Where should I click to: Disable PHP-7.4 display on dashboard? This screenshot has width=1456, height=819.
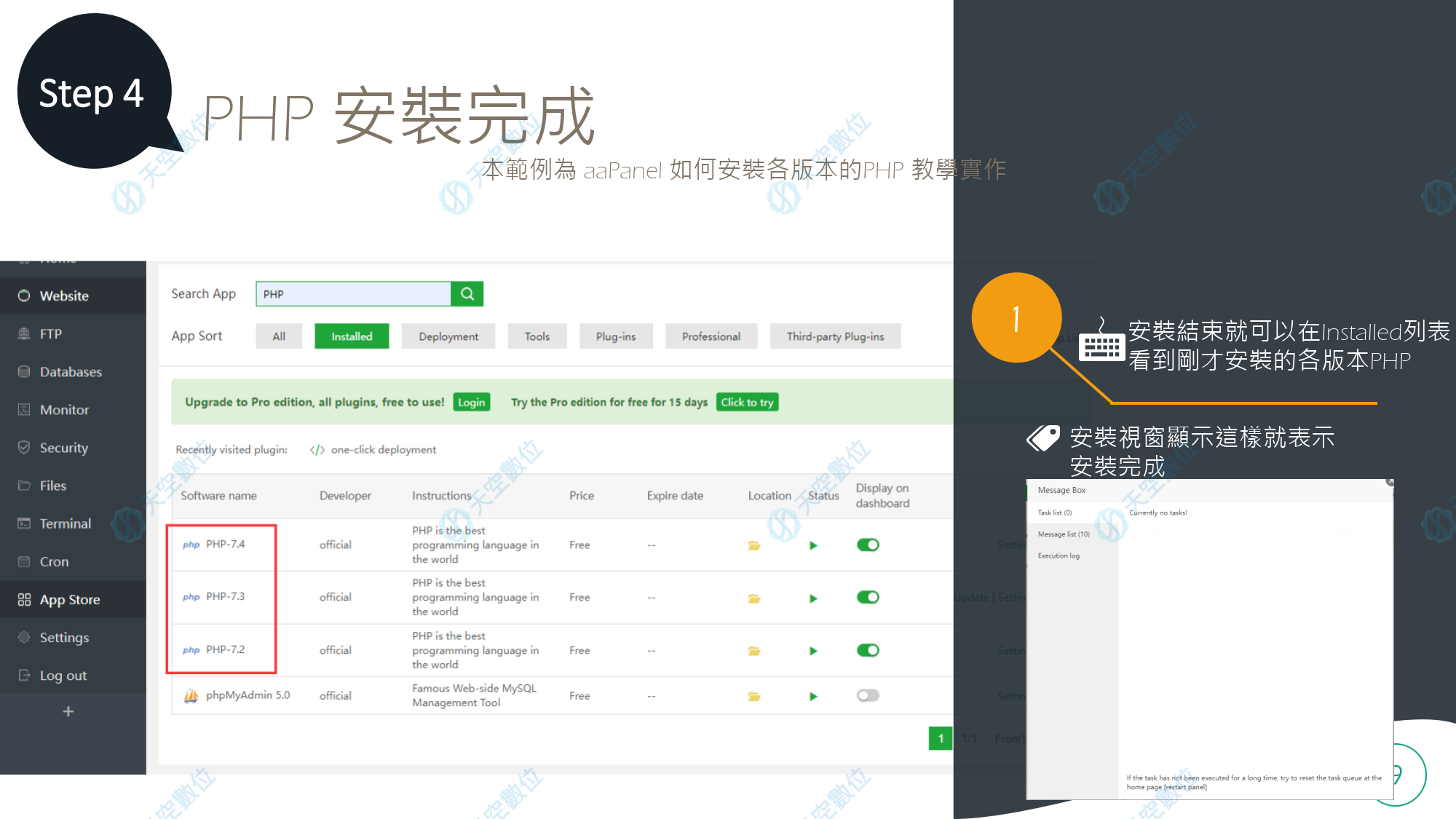pos(867,545)
